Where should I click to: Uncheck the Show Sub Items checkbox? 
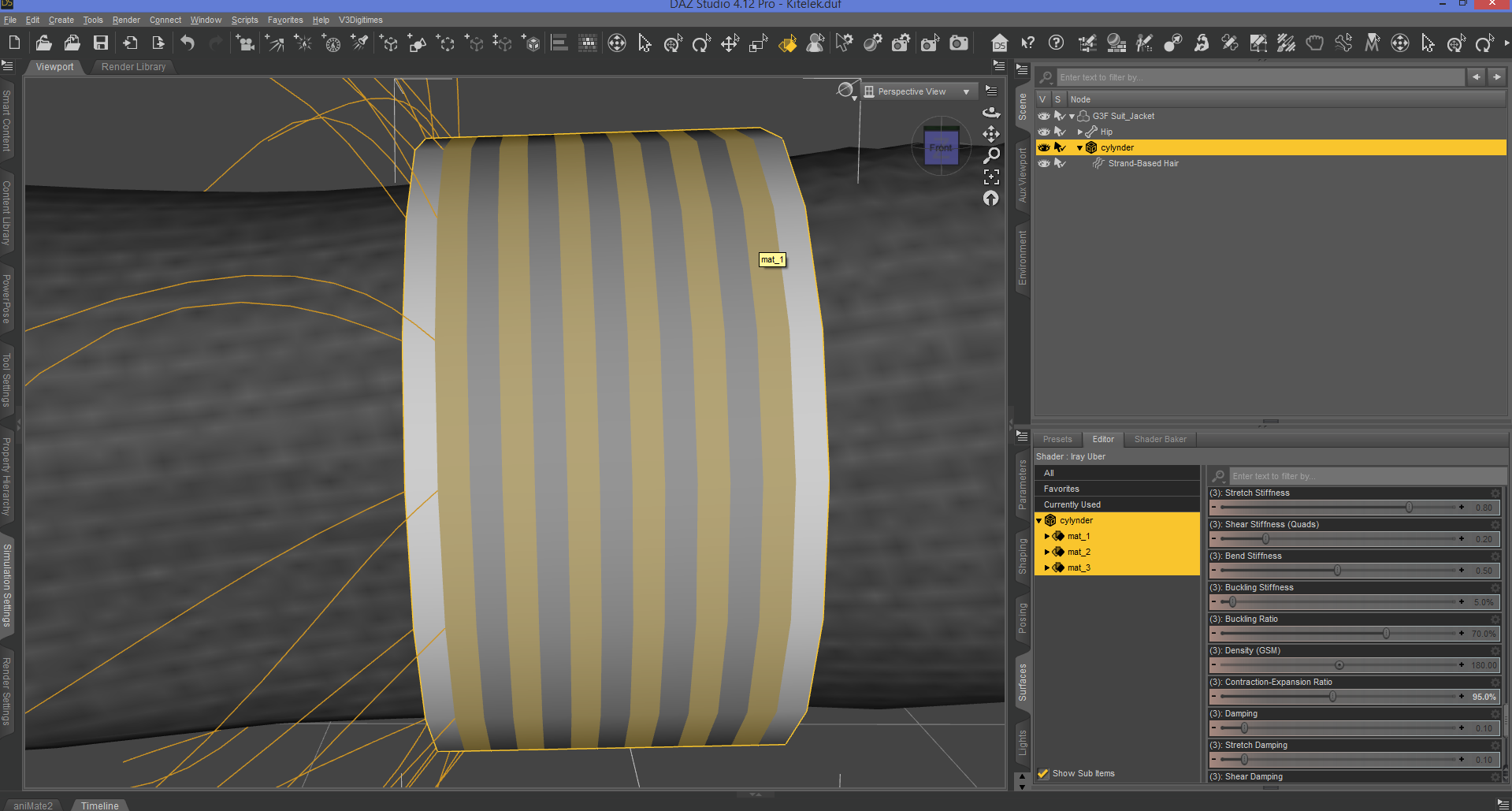[x=1043, y=773]
